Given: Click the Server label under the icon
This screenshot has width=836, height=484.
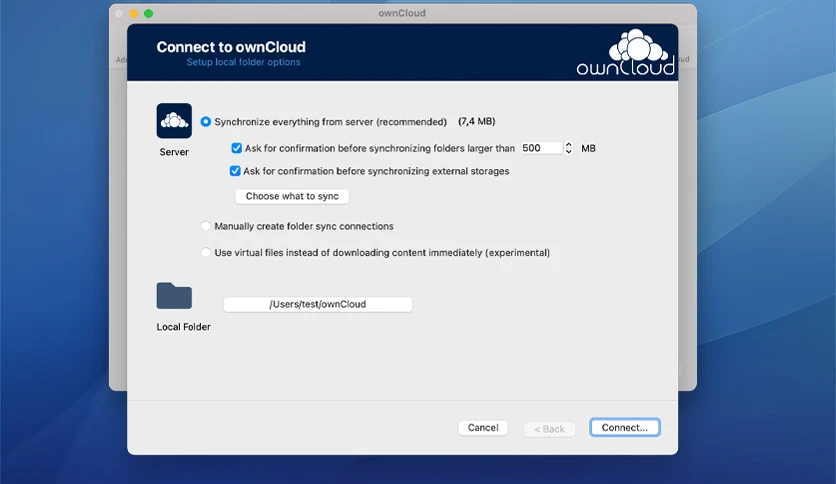Looking at the screenshot, I should (x=174, y=152).
